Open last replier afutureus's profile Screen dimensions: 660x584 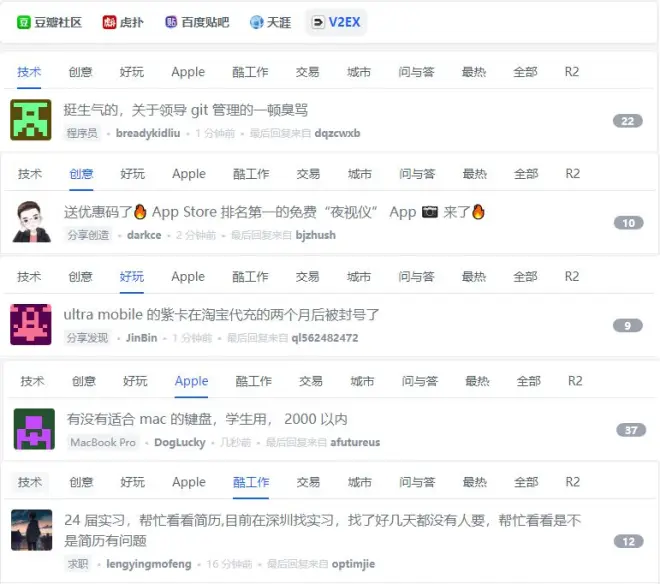355,443
